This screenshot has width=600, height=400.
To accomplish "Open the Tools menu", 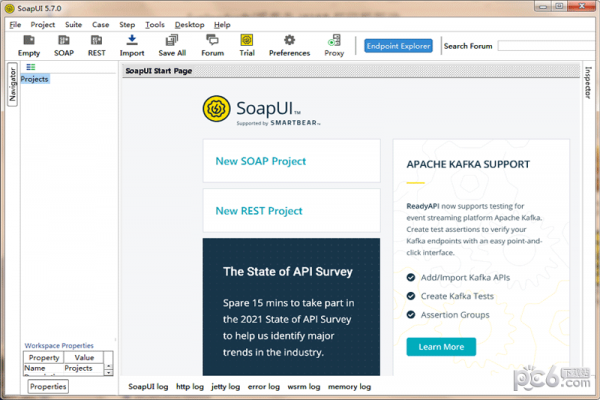I will 155,24.
